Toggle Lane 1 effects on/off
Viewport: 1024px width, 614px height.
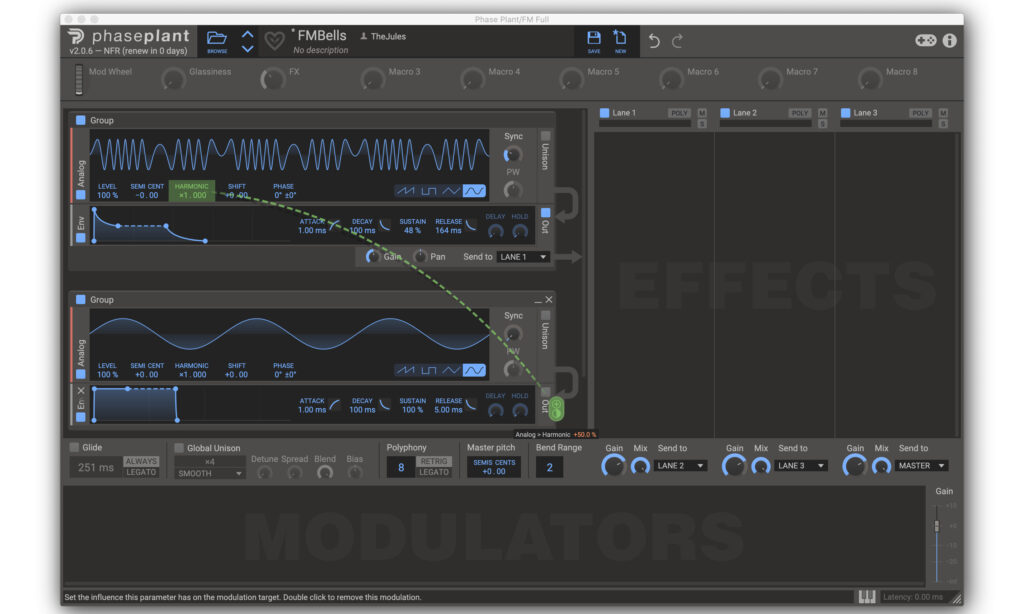[x=605, y=113]
